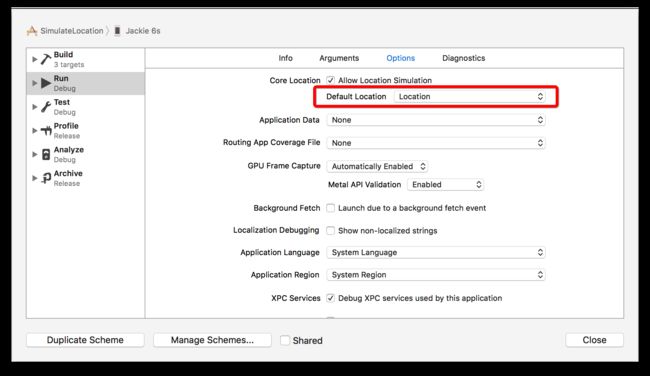The image size is (650, 376).
Task: Click the Run play icon
Action: (46, 83)
